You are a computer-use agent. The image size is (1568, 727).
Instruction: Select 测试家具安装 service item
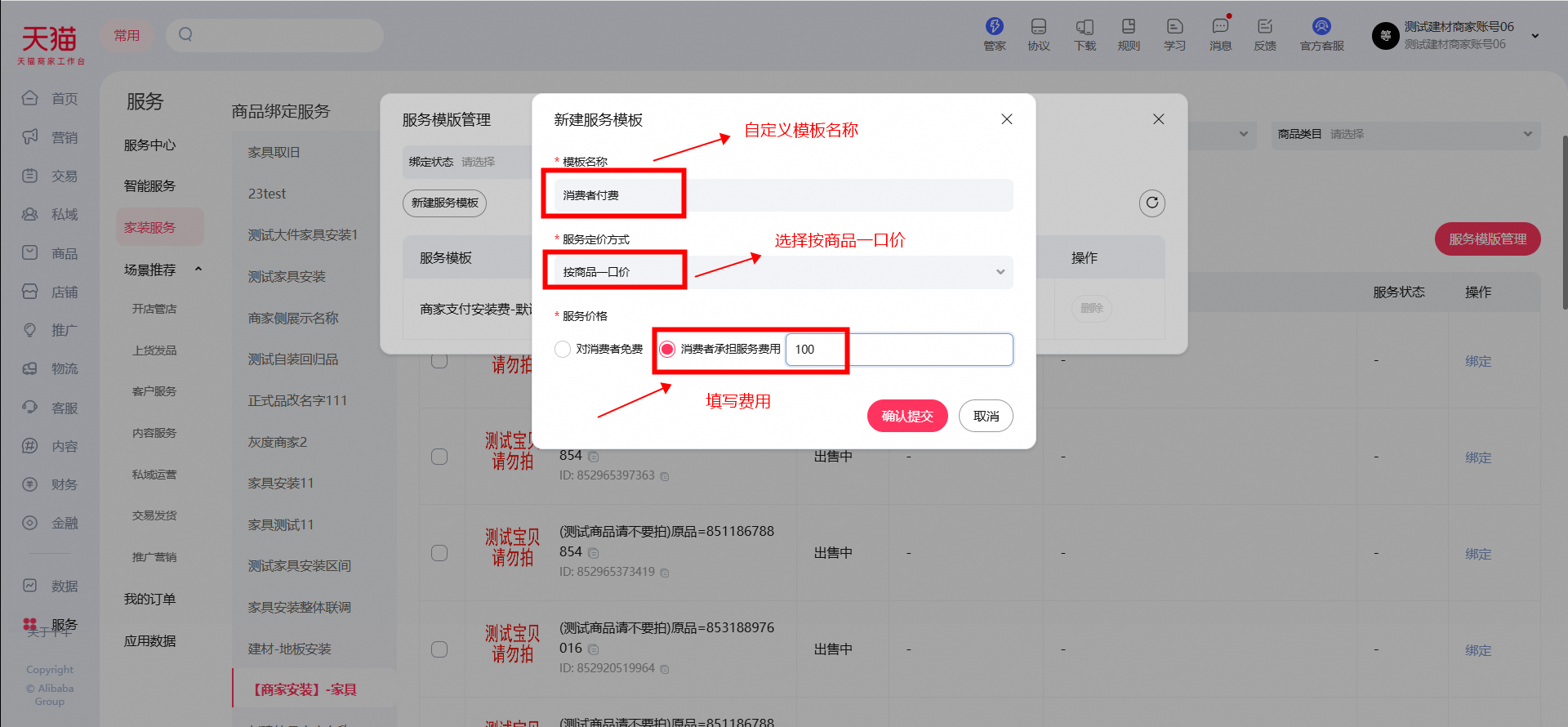point(287,276)
